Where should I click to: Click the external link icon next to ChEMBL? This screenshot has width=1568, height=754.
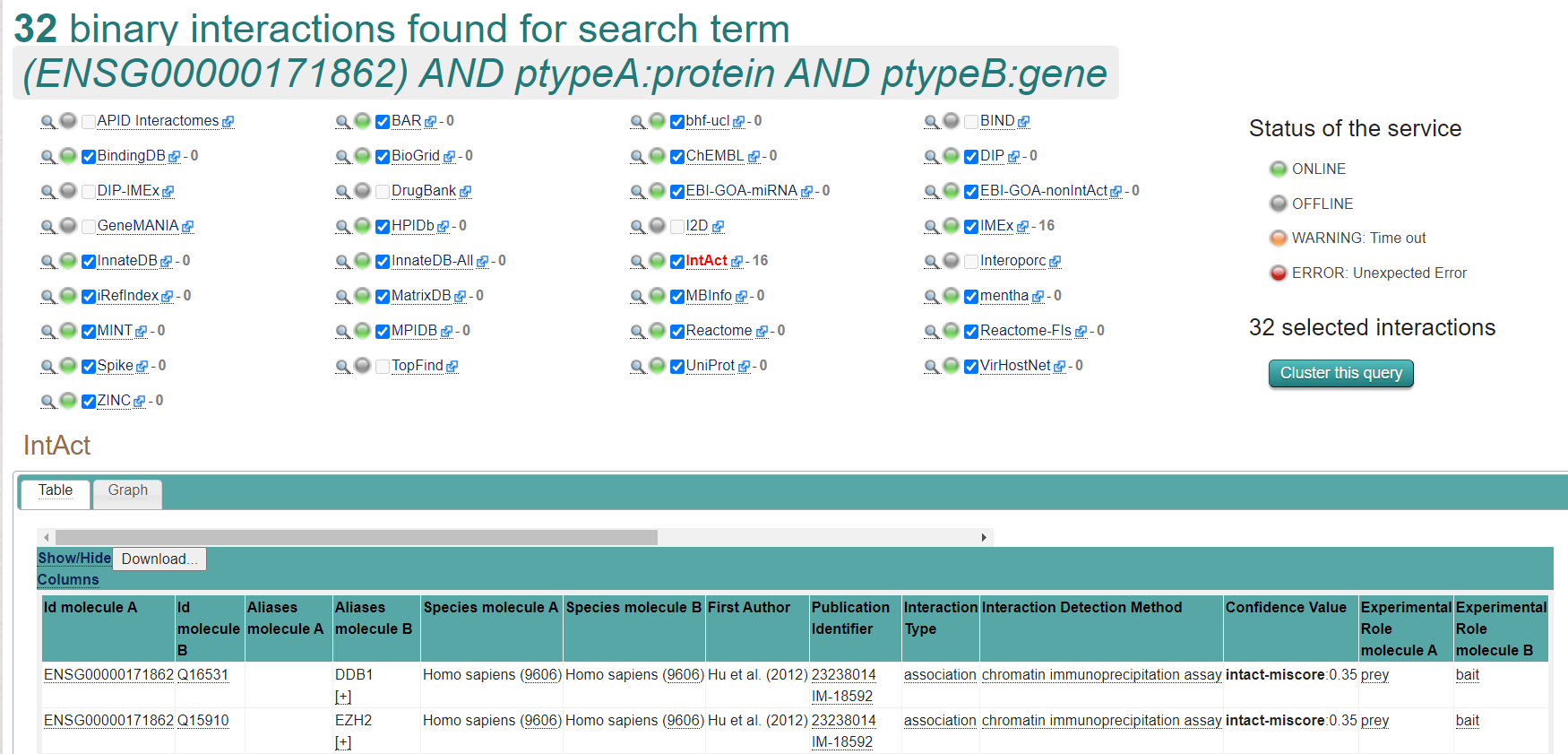pyautogui.click(x=754, y=157)
